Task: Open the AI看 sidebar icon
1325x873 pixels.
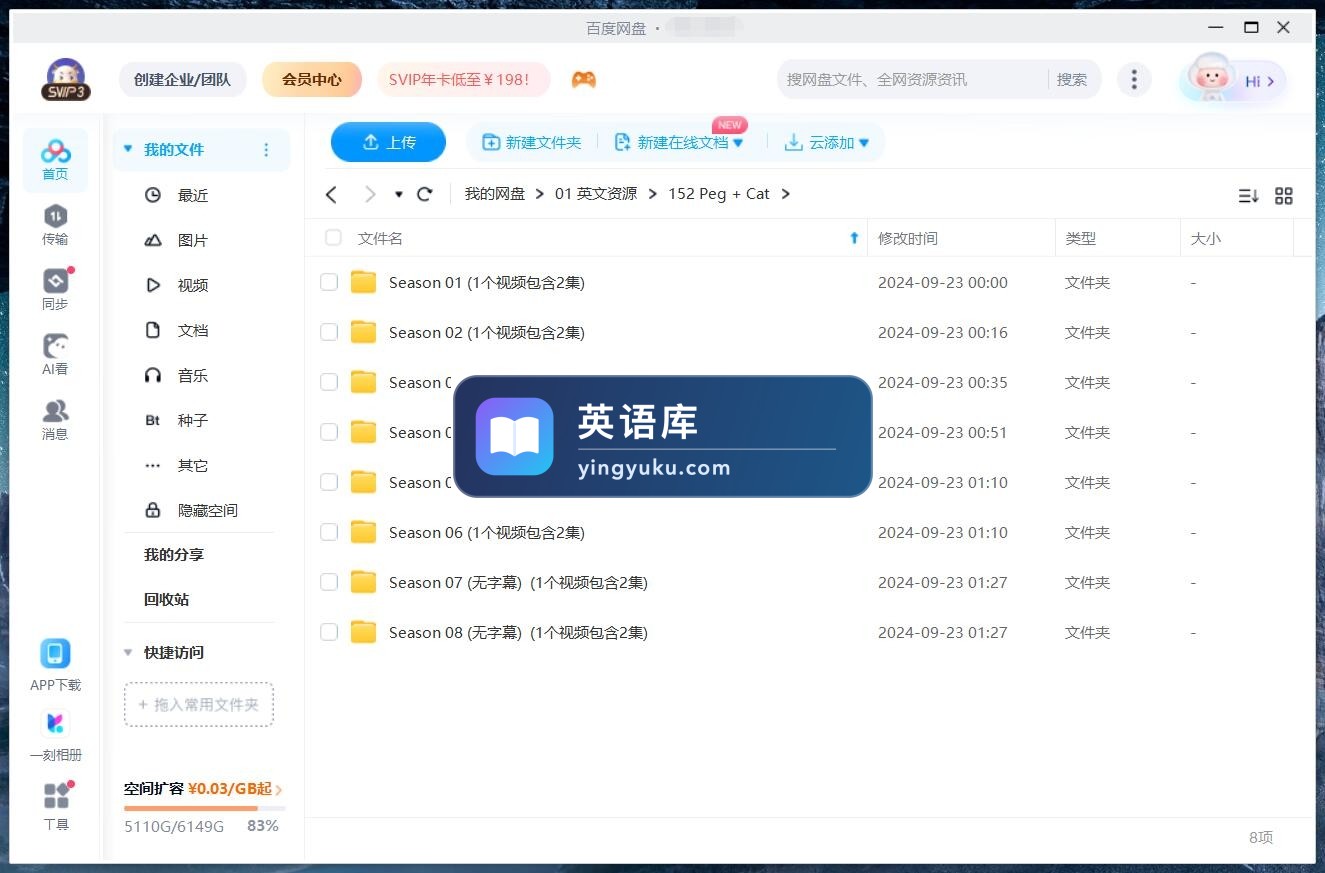Action: (55, 355)
